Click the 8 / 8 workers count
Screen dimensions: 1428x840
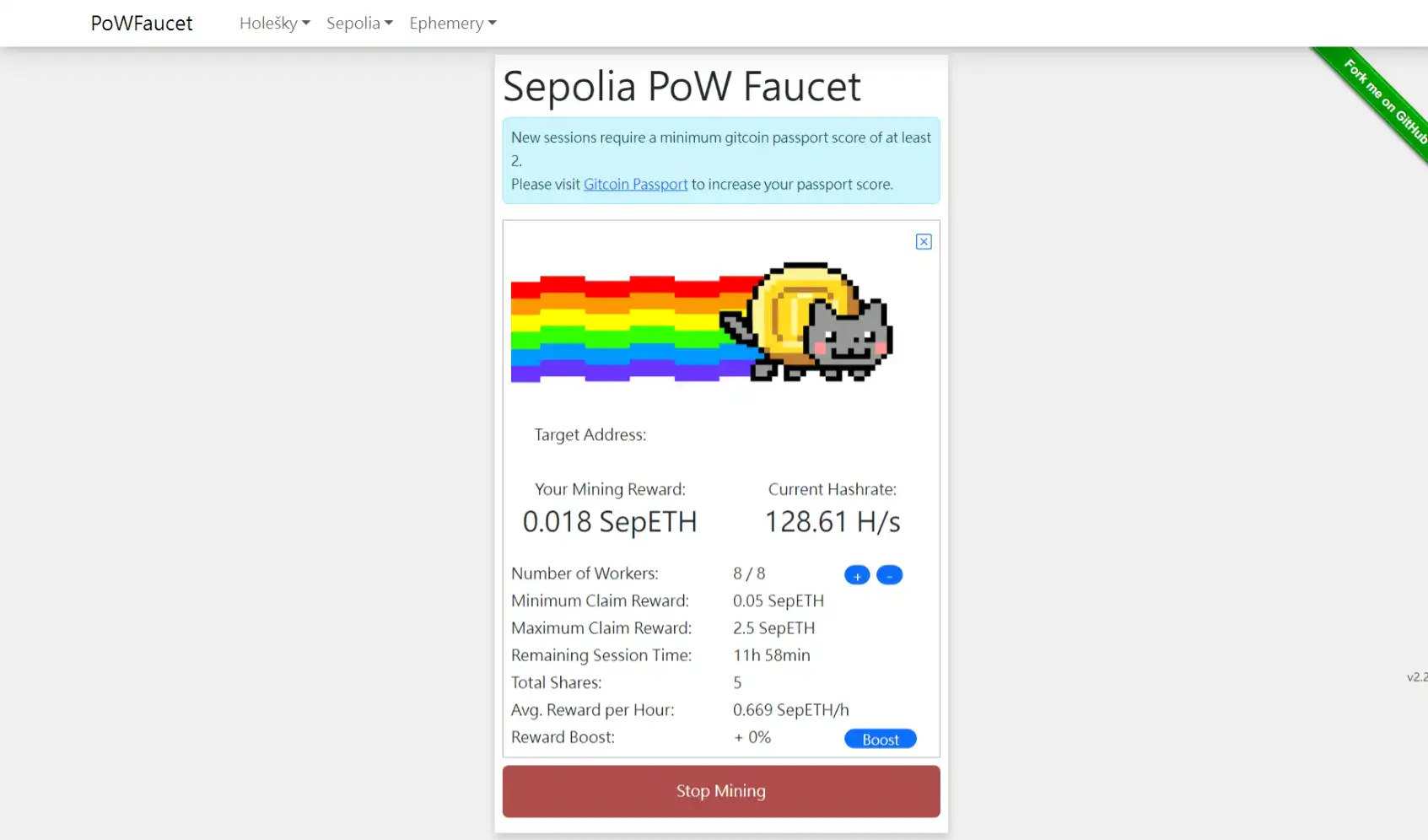point(749,573)
